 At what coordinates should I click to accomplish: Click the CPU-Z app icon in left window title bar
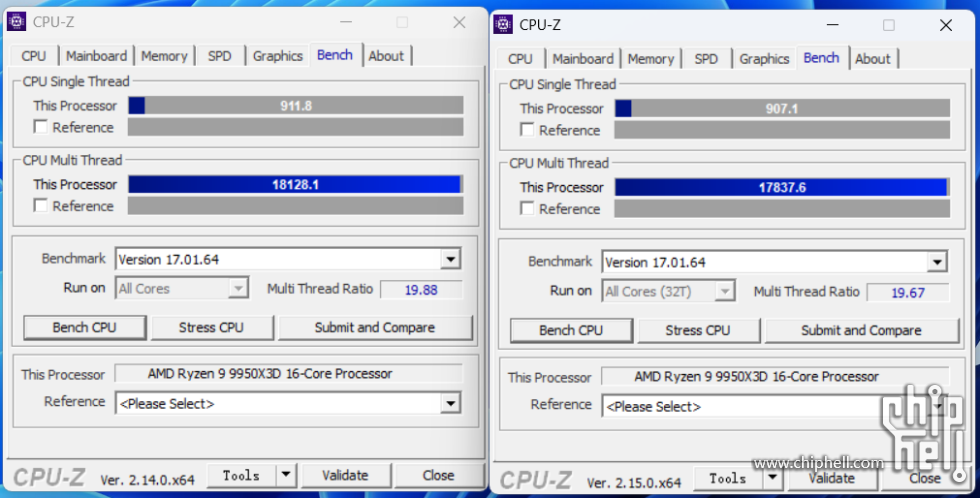pos(16,22)
